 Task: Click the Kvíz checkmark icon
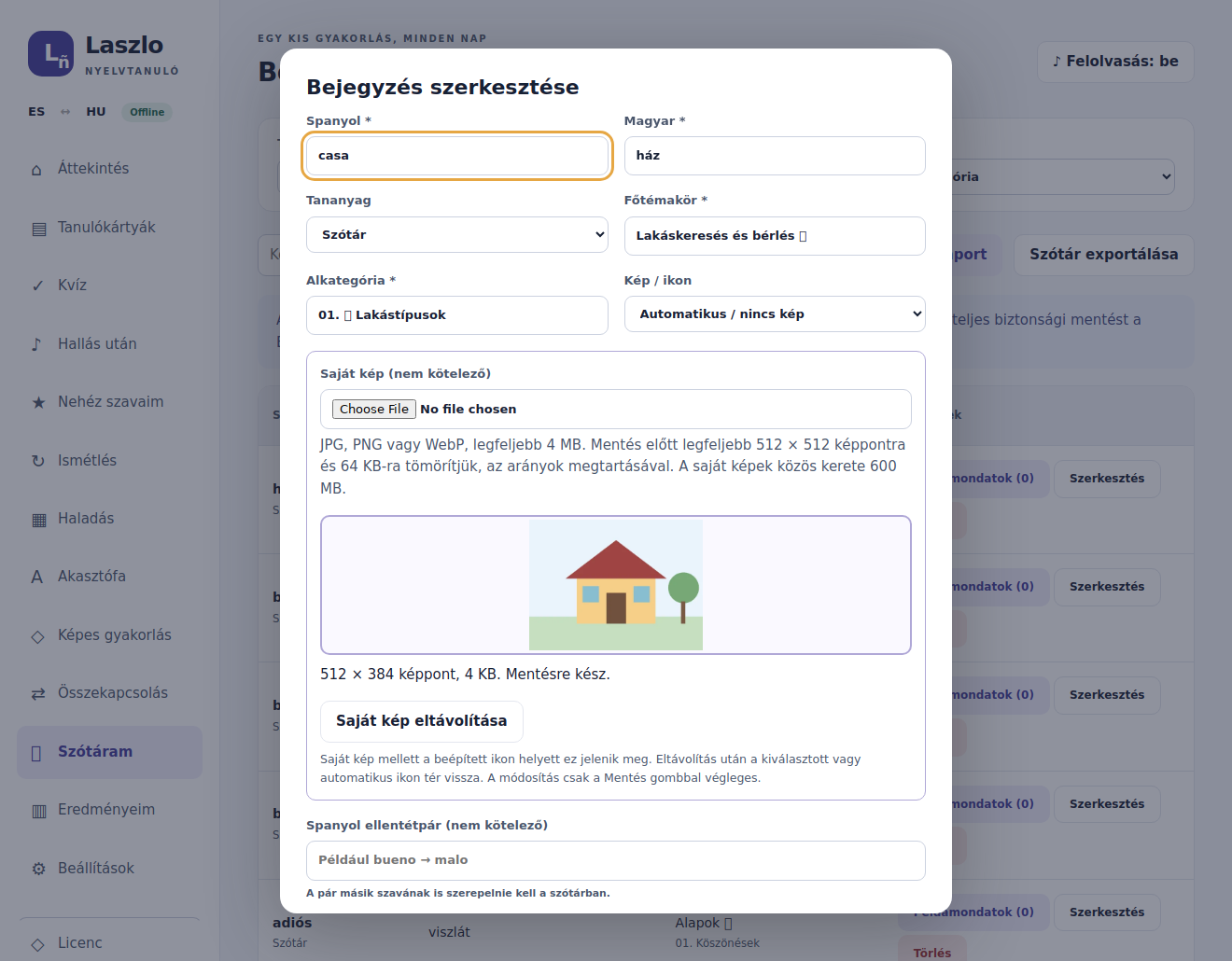tap(37, 286)
